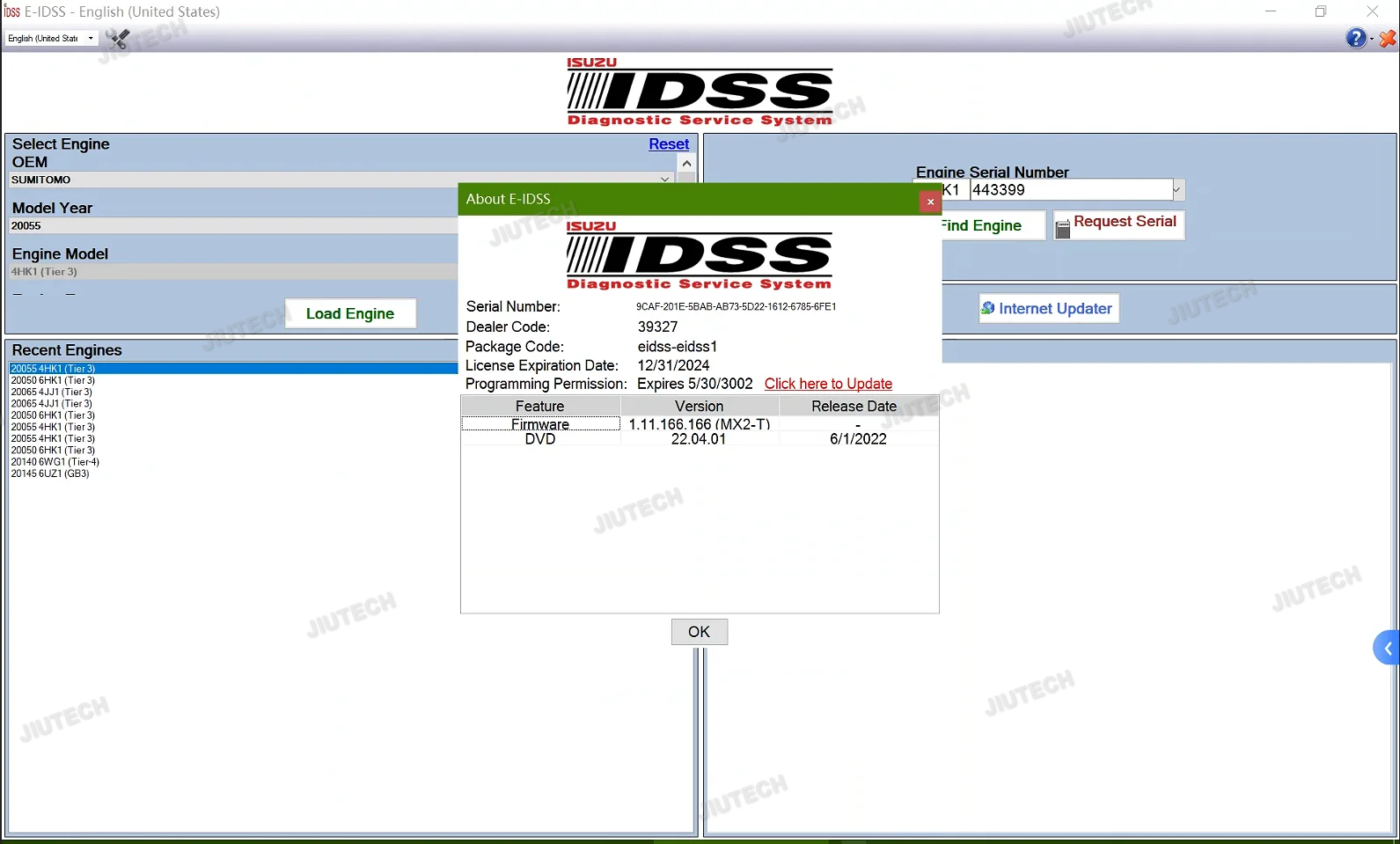The width and height of the screenshot is (1400, 844).
Task: Click Version column header in About table
Action: 700,407
